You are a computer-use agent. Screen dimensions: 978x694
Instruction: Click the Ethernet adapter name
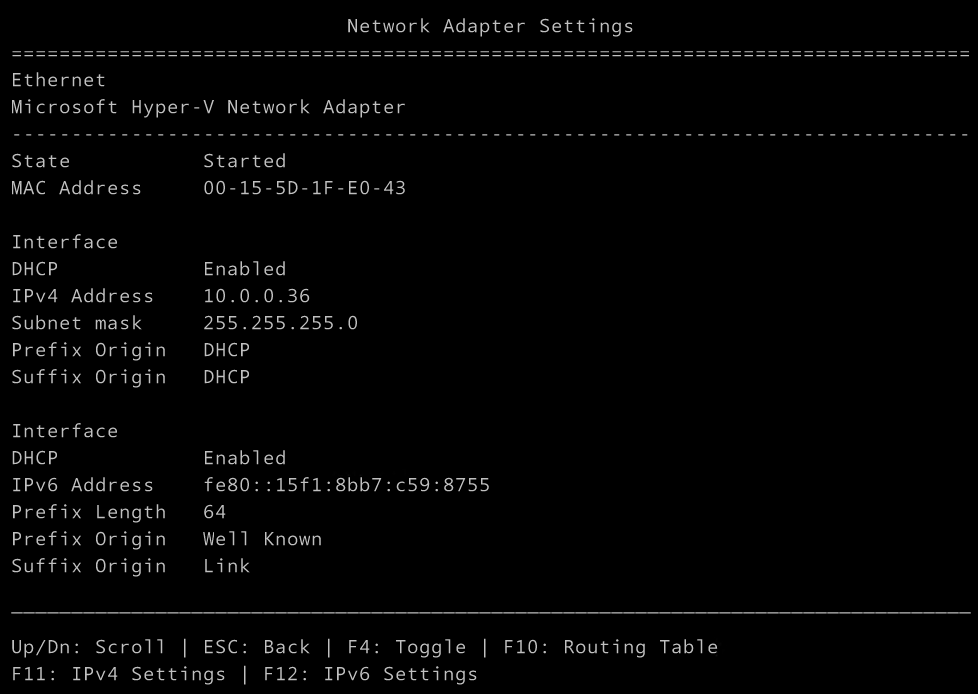58,80
